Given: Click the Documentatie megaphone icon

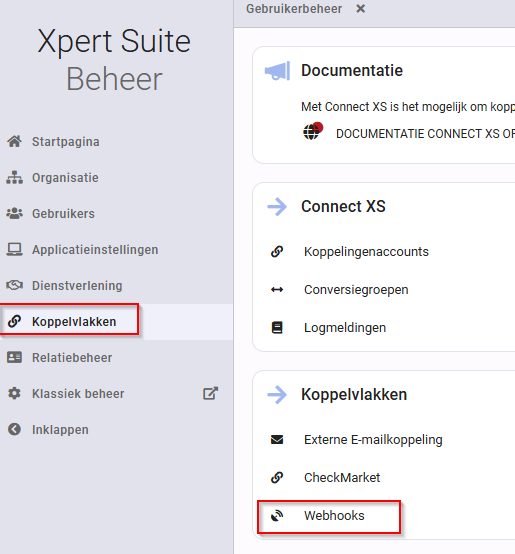Looking at the screenshot, I should point(278,70).
